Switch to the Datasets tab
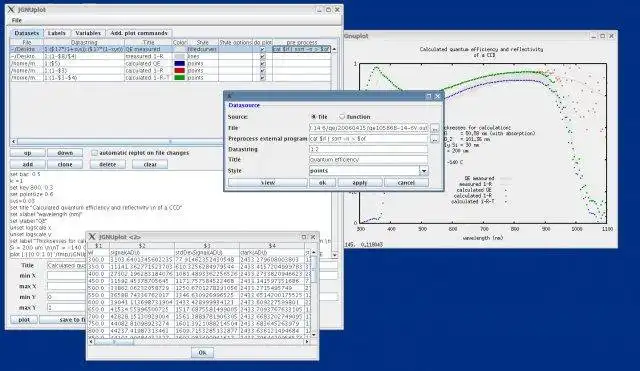The height and width of the screenshot is (371, 640). pos(27,33)
